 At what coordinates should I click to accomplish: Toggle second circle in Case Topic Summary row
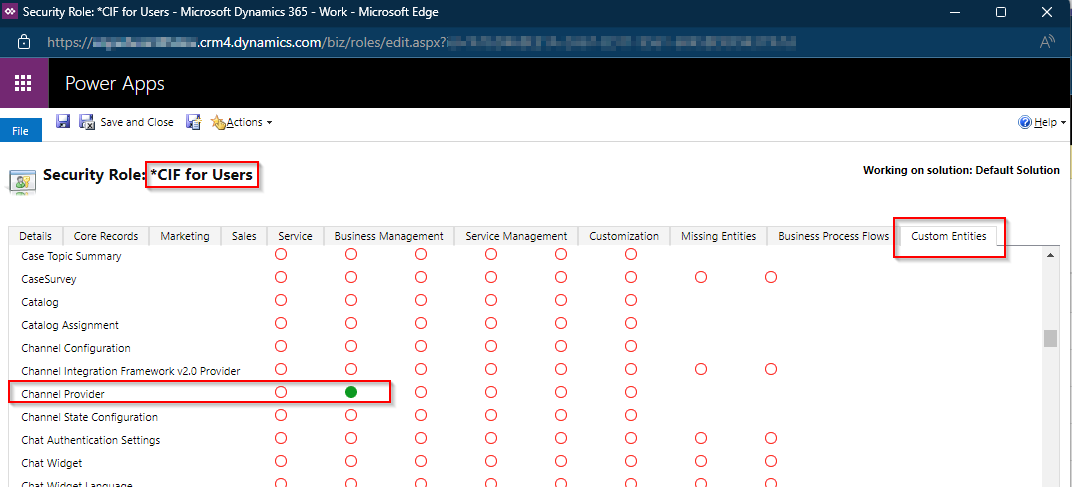[x=351, y=254]
